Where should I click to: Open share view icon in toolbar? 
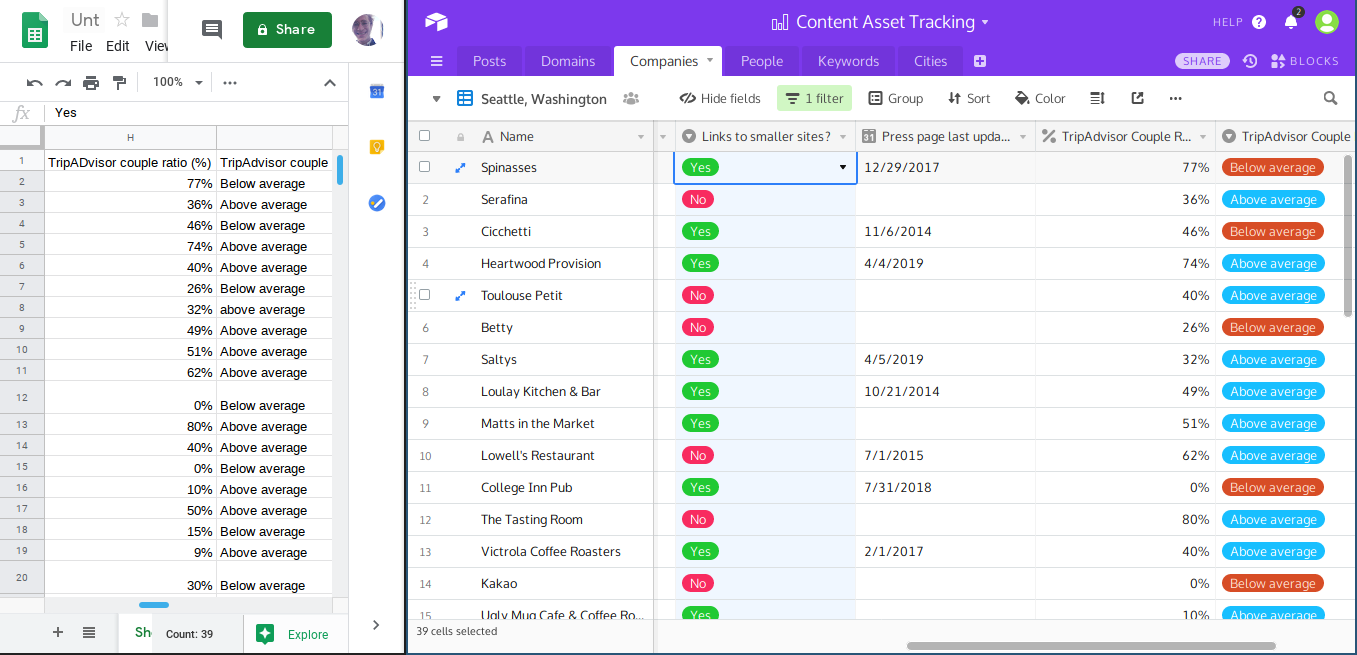coord(1137,98)
